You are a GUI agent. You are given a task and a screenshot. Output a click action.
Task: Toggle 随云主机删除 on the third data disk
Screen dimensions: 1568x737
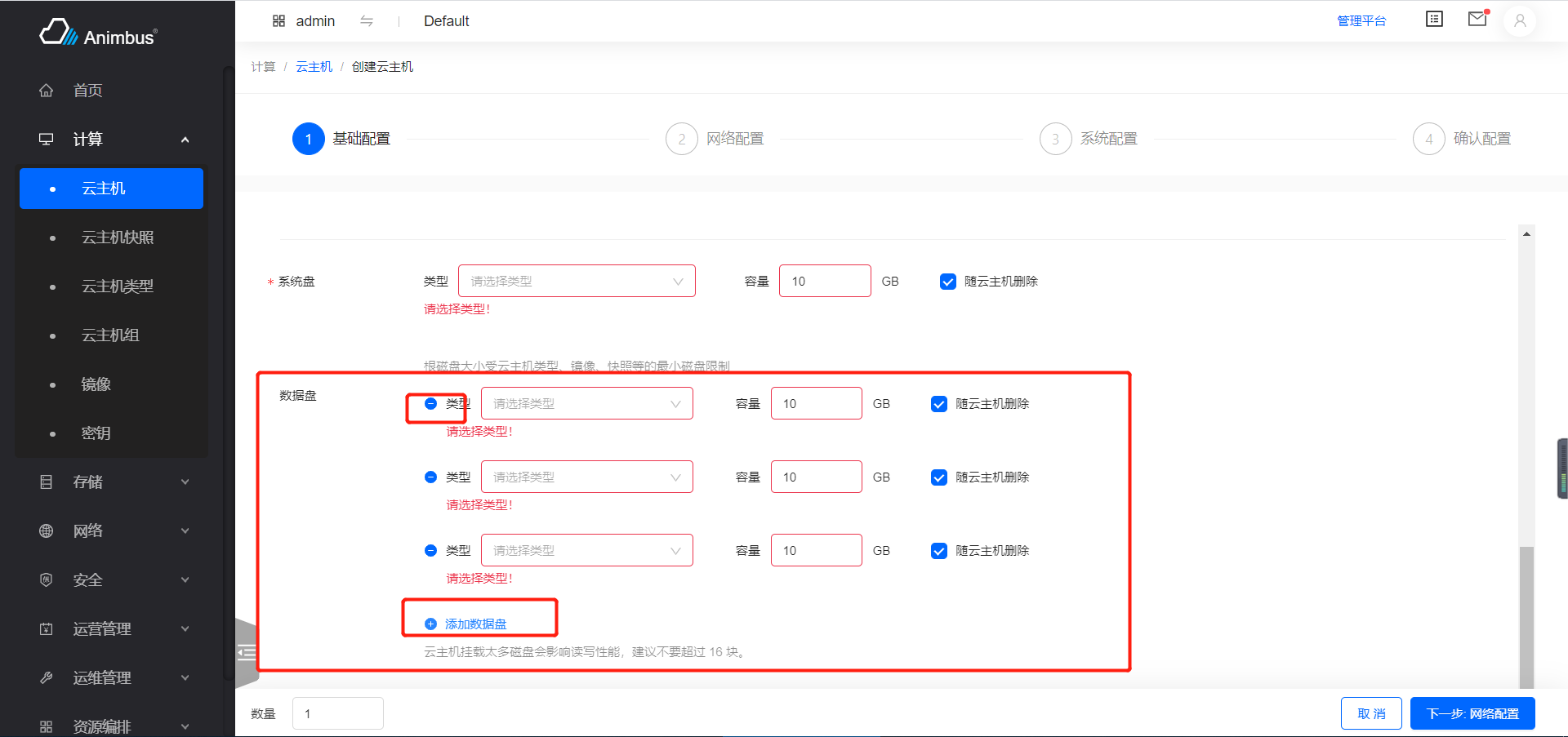[x=938, y=550]
